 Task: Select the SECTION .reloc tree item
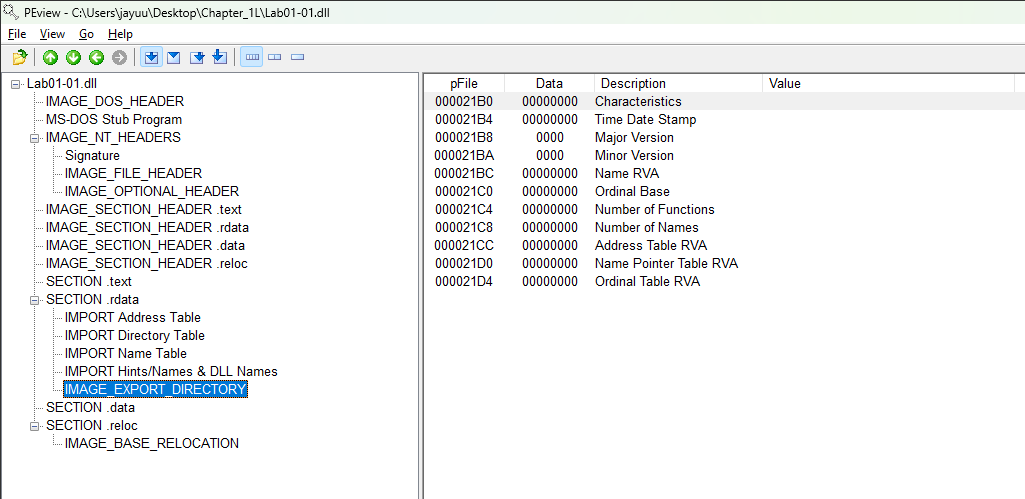pos(92,425)
